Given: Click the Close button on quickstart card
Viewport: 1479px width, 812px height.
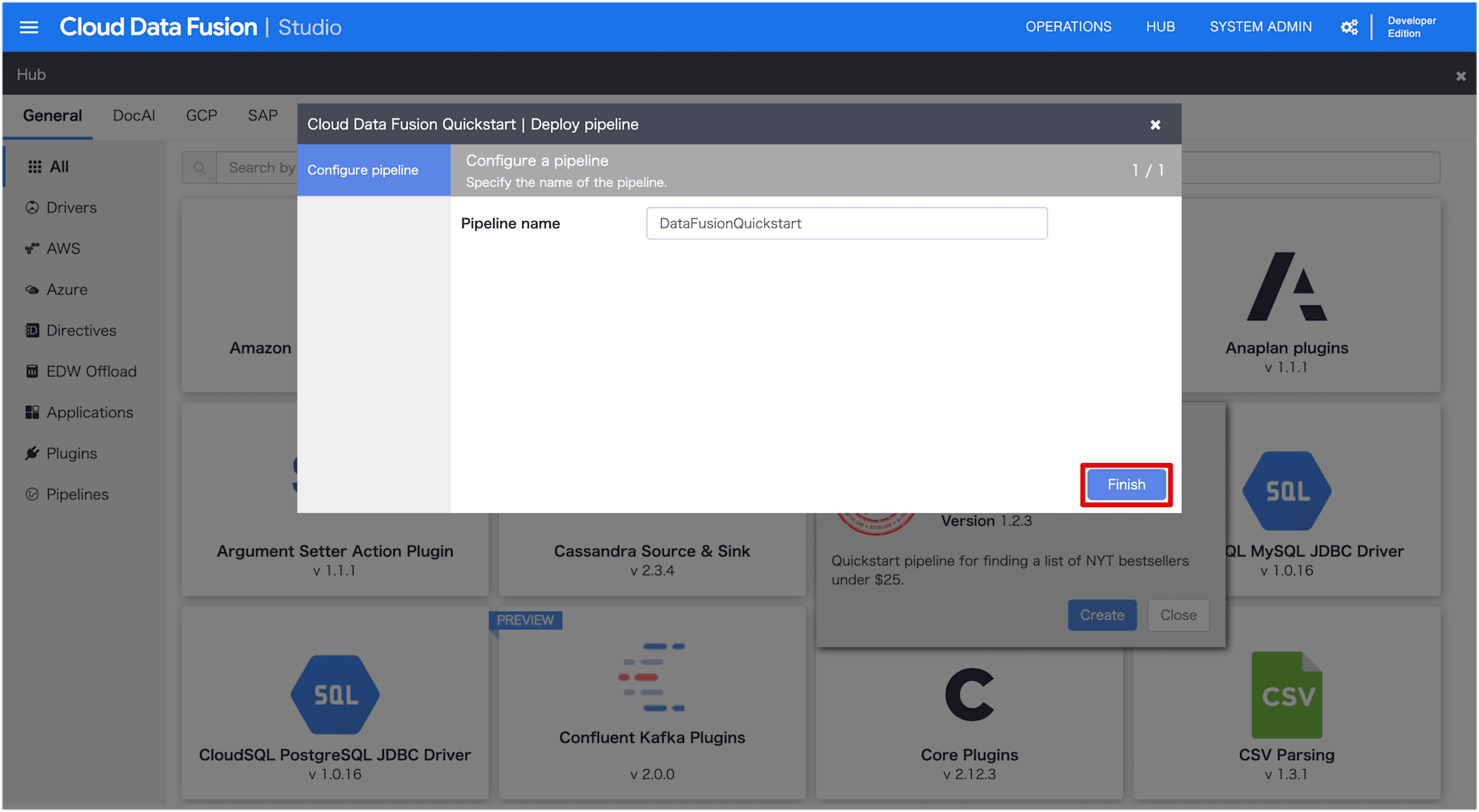Looking at the screenshot, I should coord(1178,615).
